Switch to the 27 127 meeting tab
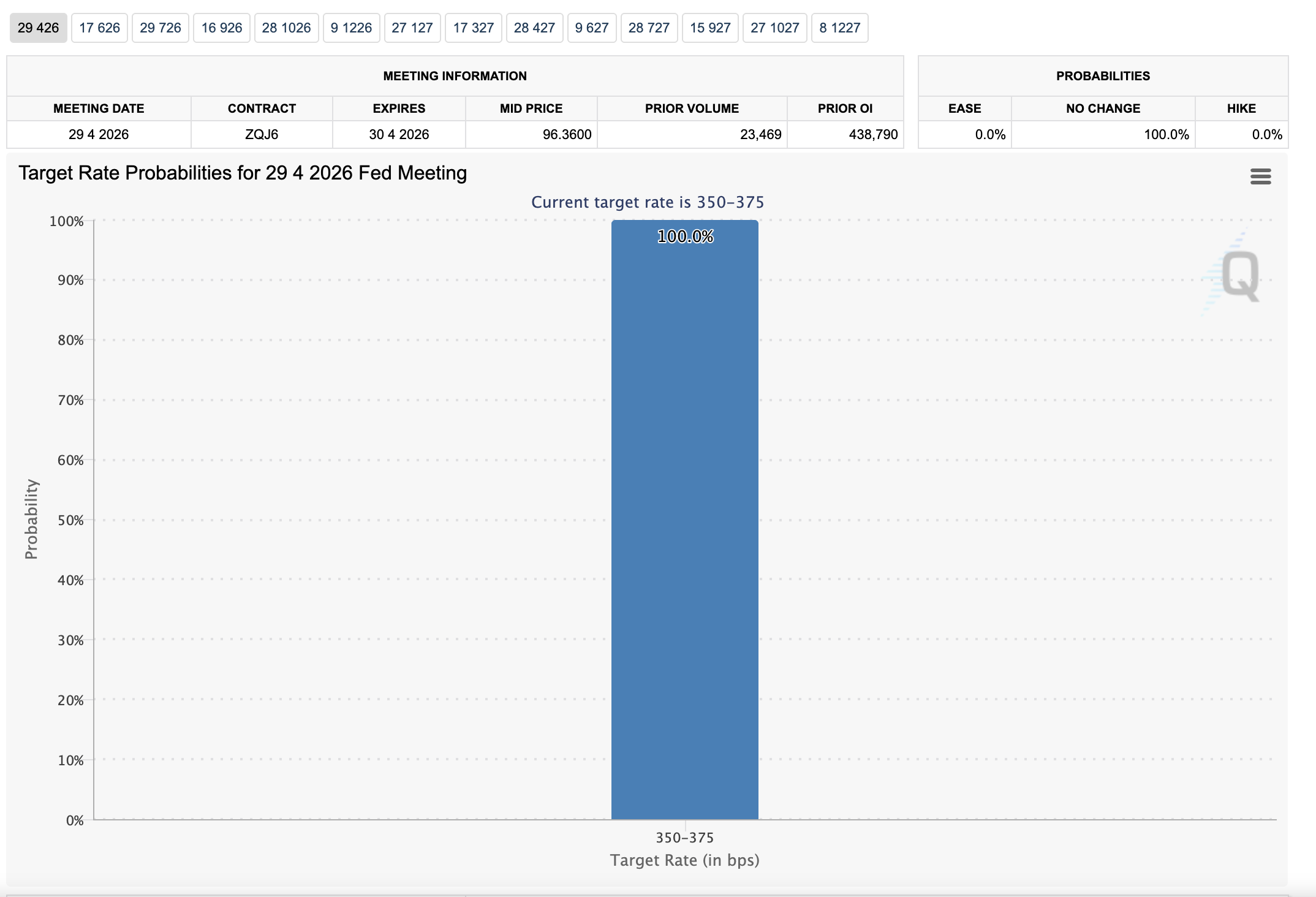This screenshot has width=1316, height=897. (412, 28)
